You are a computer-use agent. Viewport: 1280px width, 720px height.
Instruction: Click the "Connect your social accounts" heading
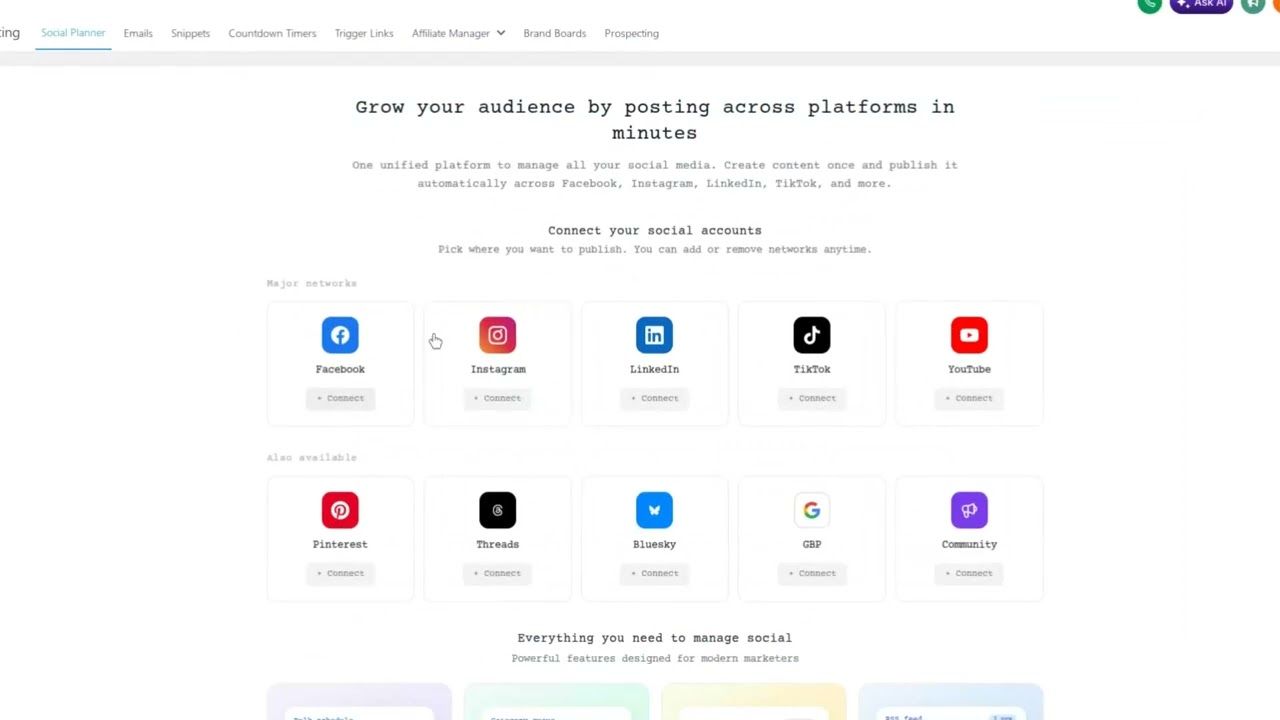click(654, 230)
